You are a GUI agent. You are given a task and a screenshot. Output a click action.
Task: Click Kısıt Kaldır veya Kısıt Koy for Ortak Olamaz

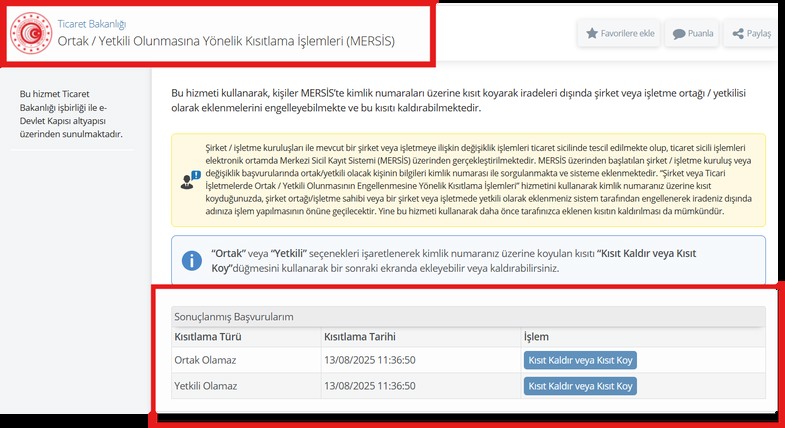coord(580,360)
